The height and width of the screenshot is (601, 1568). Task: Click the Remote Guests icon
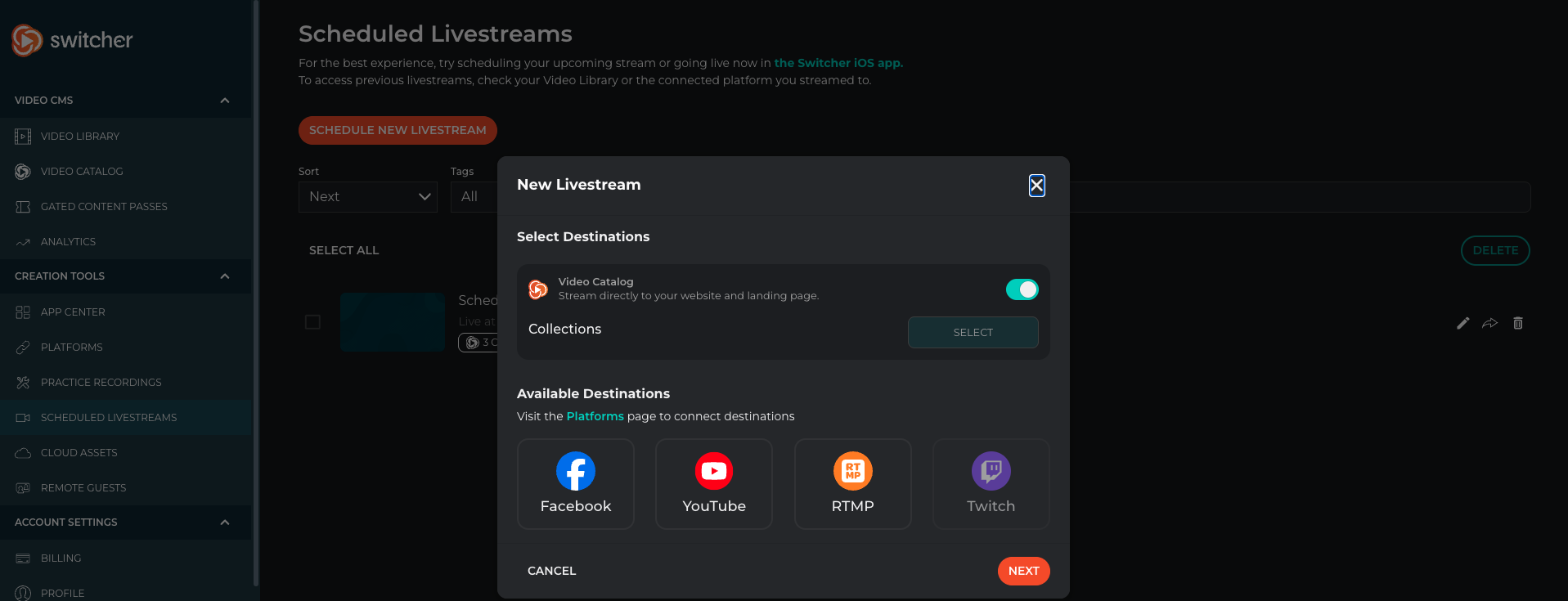coord(23,488)
